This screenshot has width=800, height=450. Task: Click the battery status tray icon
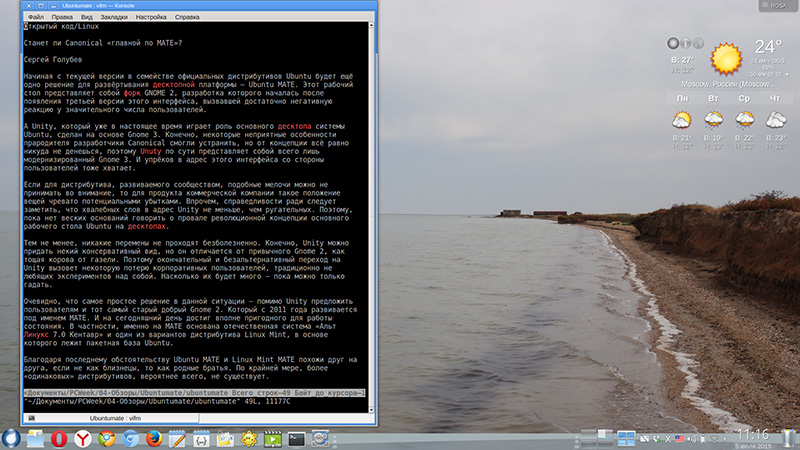[703, 439]
